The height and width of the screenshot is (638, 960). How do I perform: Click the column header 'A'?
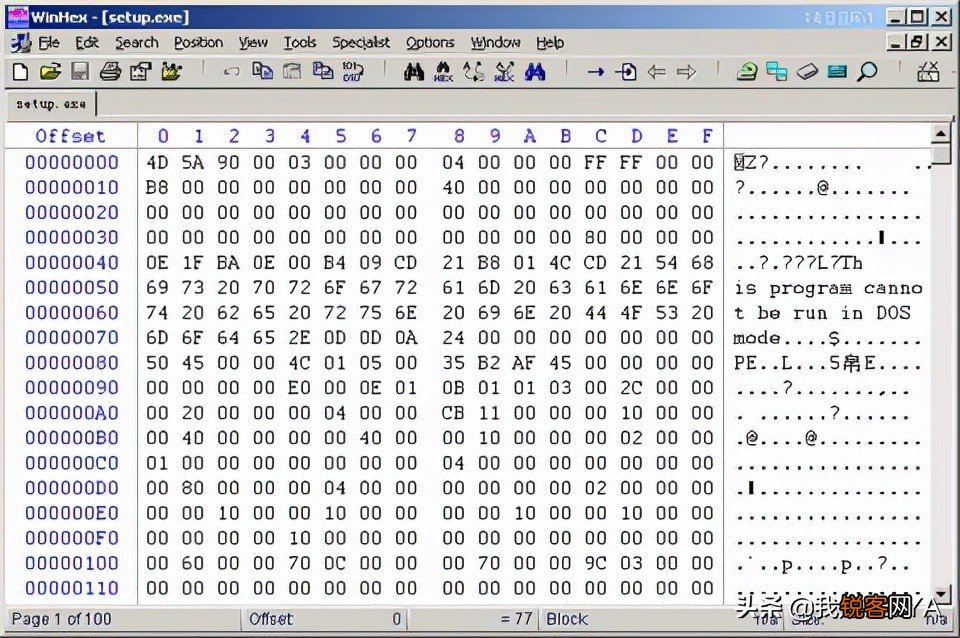530,136
